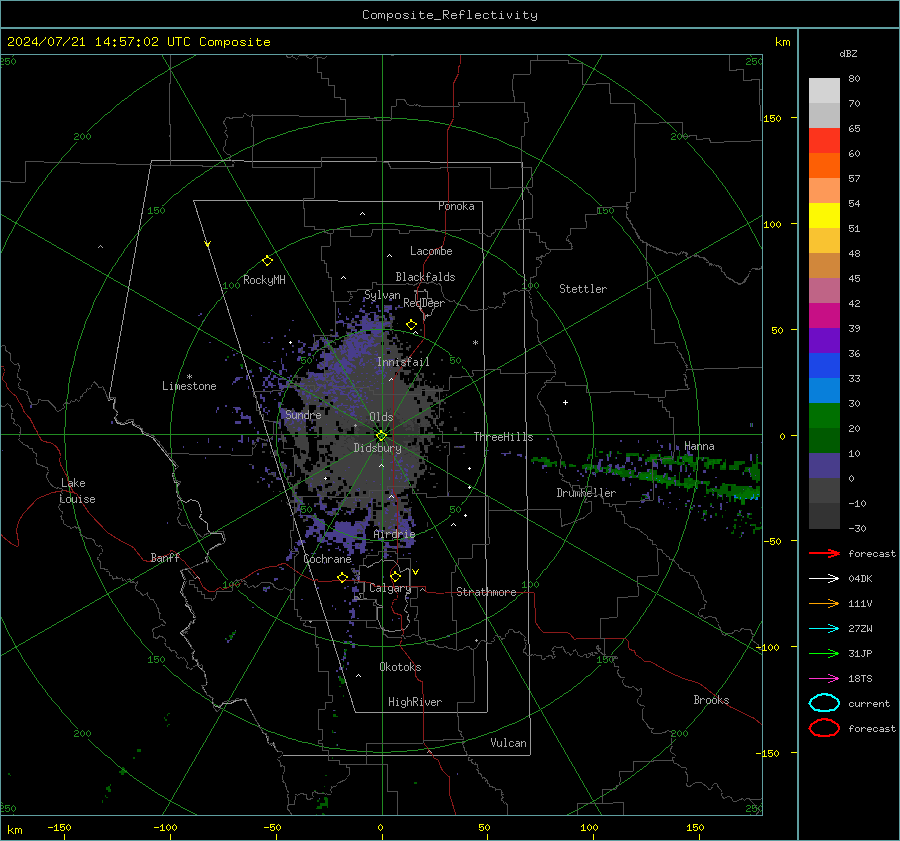Click the white asterisk marker above ThreeHills

click(475, 343)
